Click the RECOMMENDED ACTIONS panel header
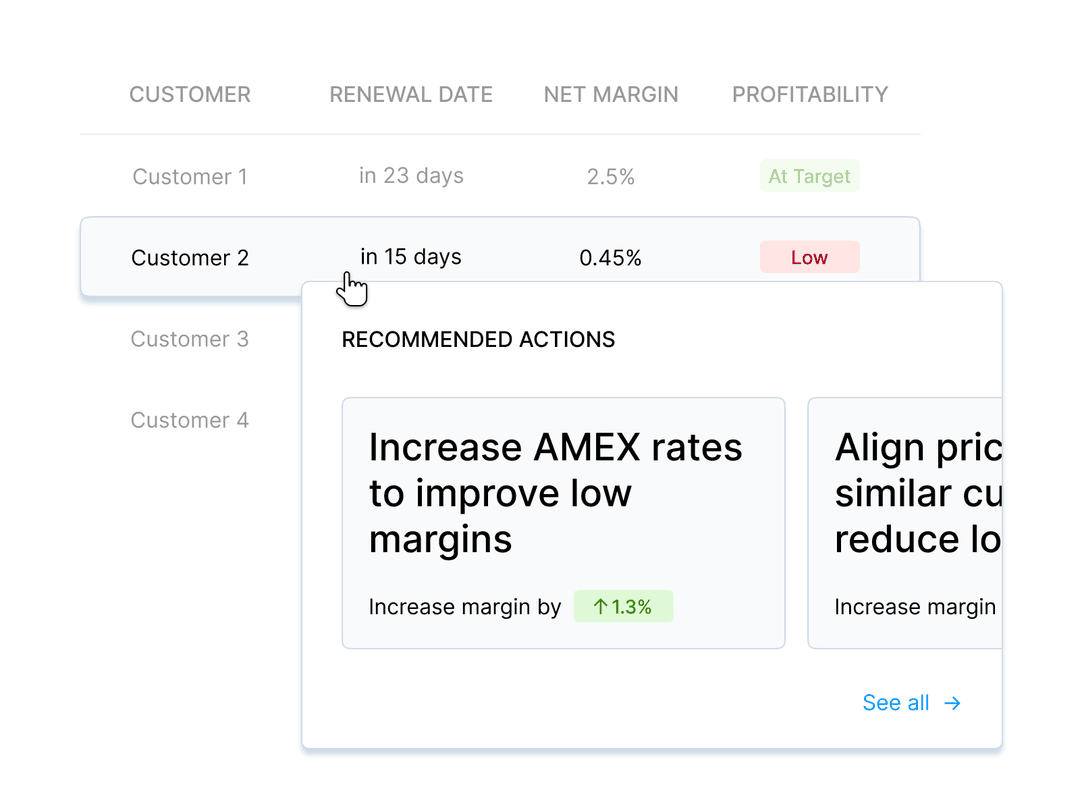 point(478,339)
